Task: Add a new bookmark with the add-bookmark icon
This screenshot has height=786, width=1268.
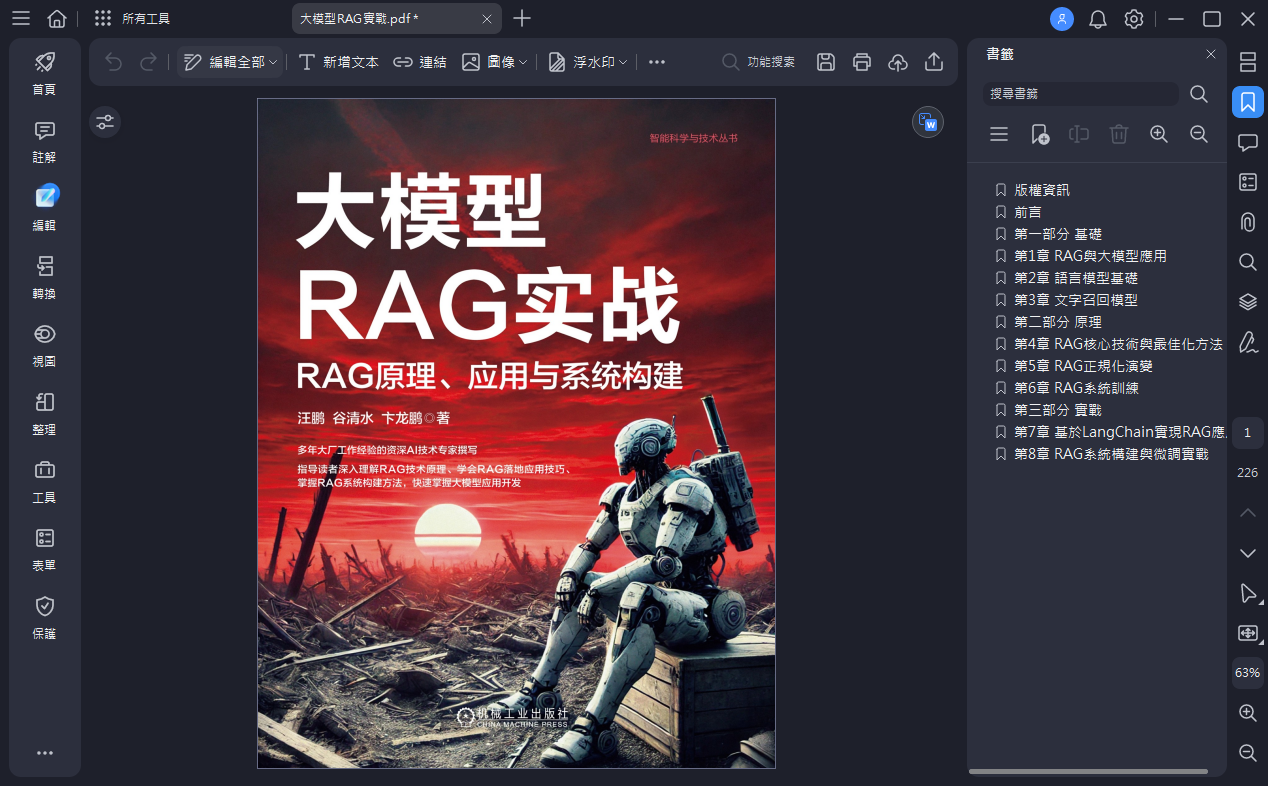Action: [x=1040, y=134]
